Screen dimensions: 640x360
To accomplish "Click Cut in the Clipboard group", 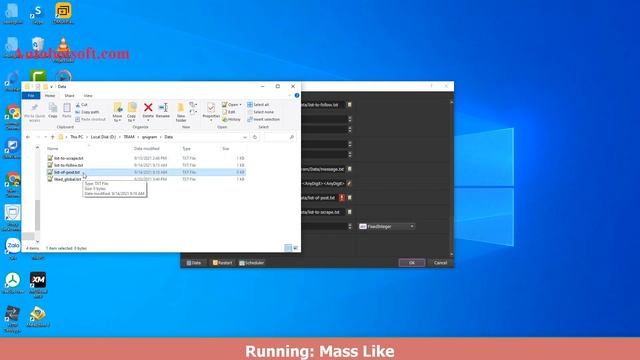I will point(81,105).
